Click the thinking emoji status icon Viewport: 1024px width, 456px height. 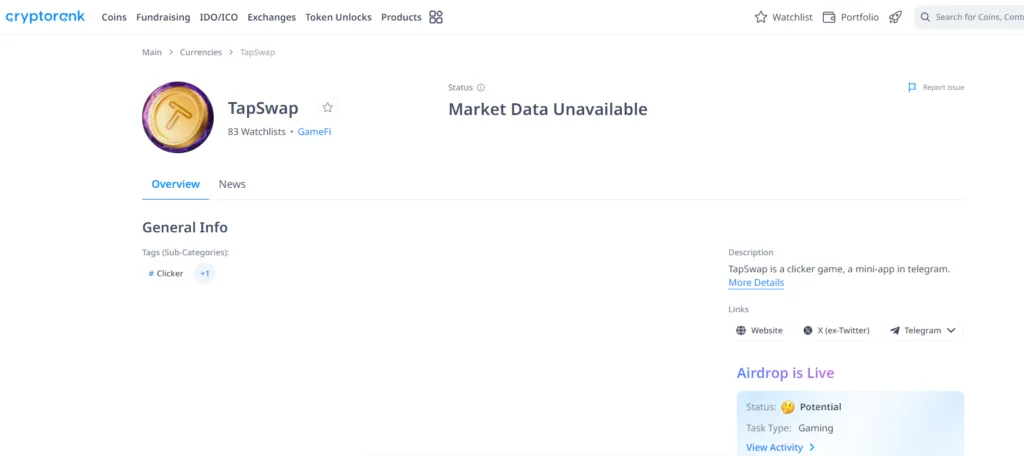coord(788,407)
